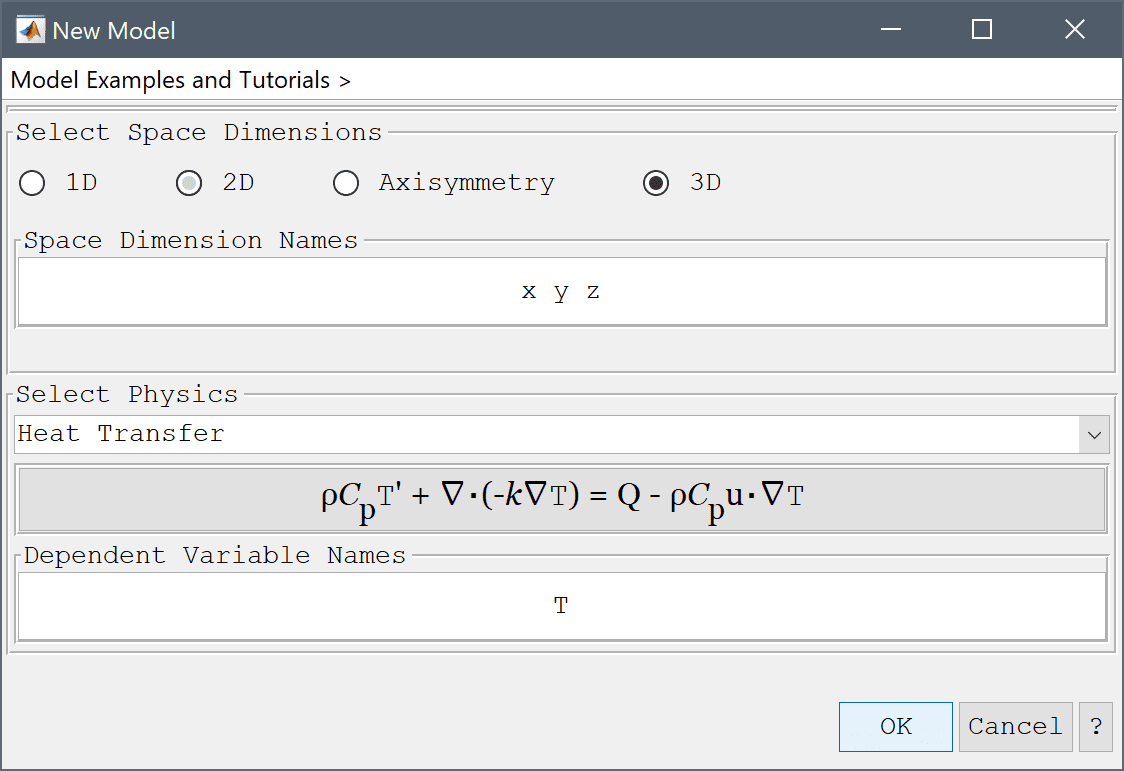
Task: Maximize the New Model window
Action: 982,29
